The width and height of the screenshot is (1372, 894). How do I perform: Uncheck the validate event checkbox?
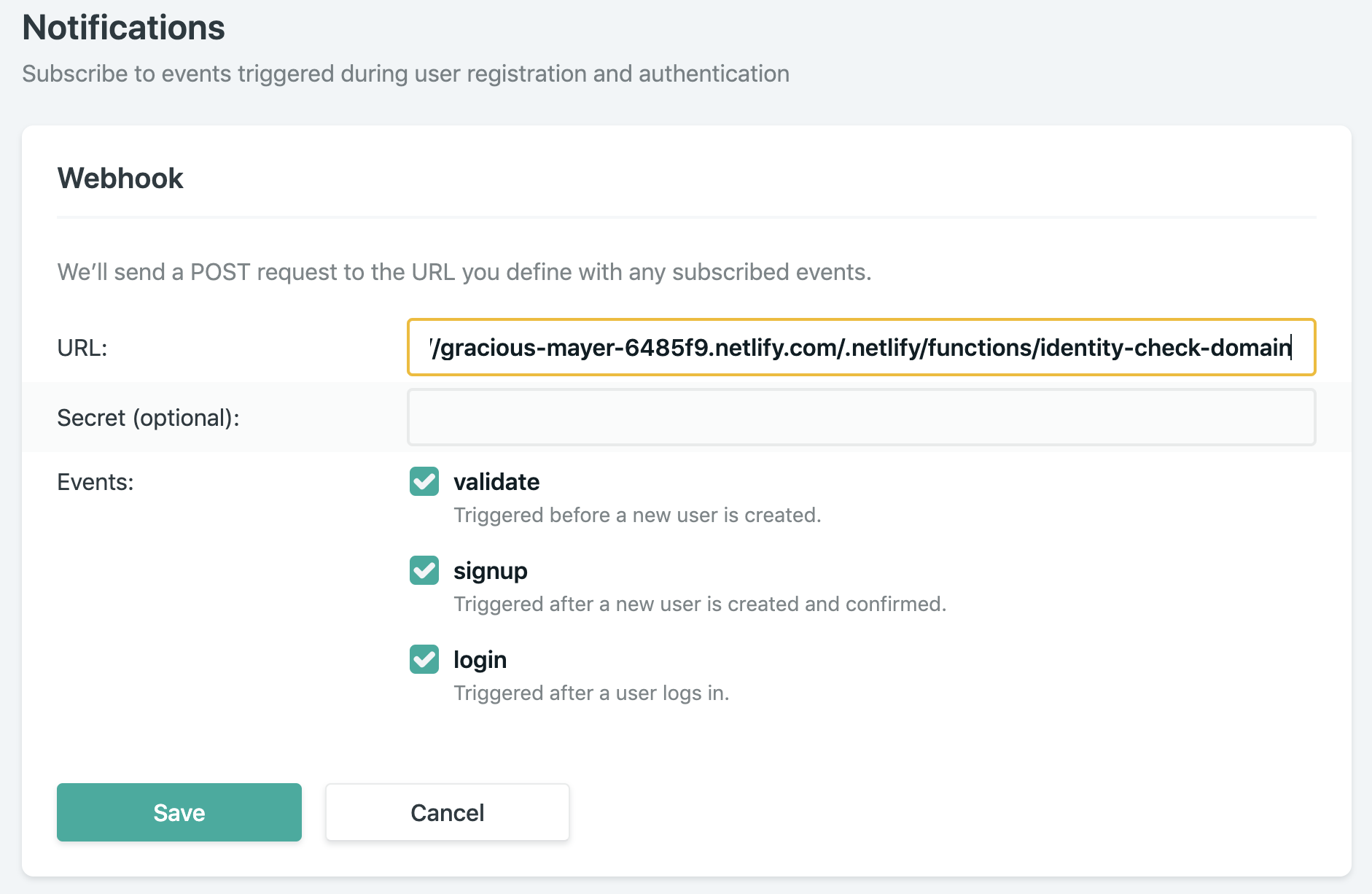pos(424,482)
